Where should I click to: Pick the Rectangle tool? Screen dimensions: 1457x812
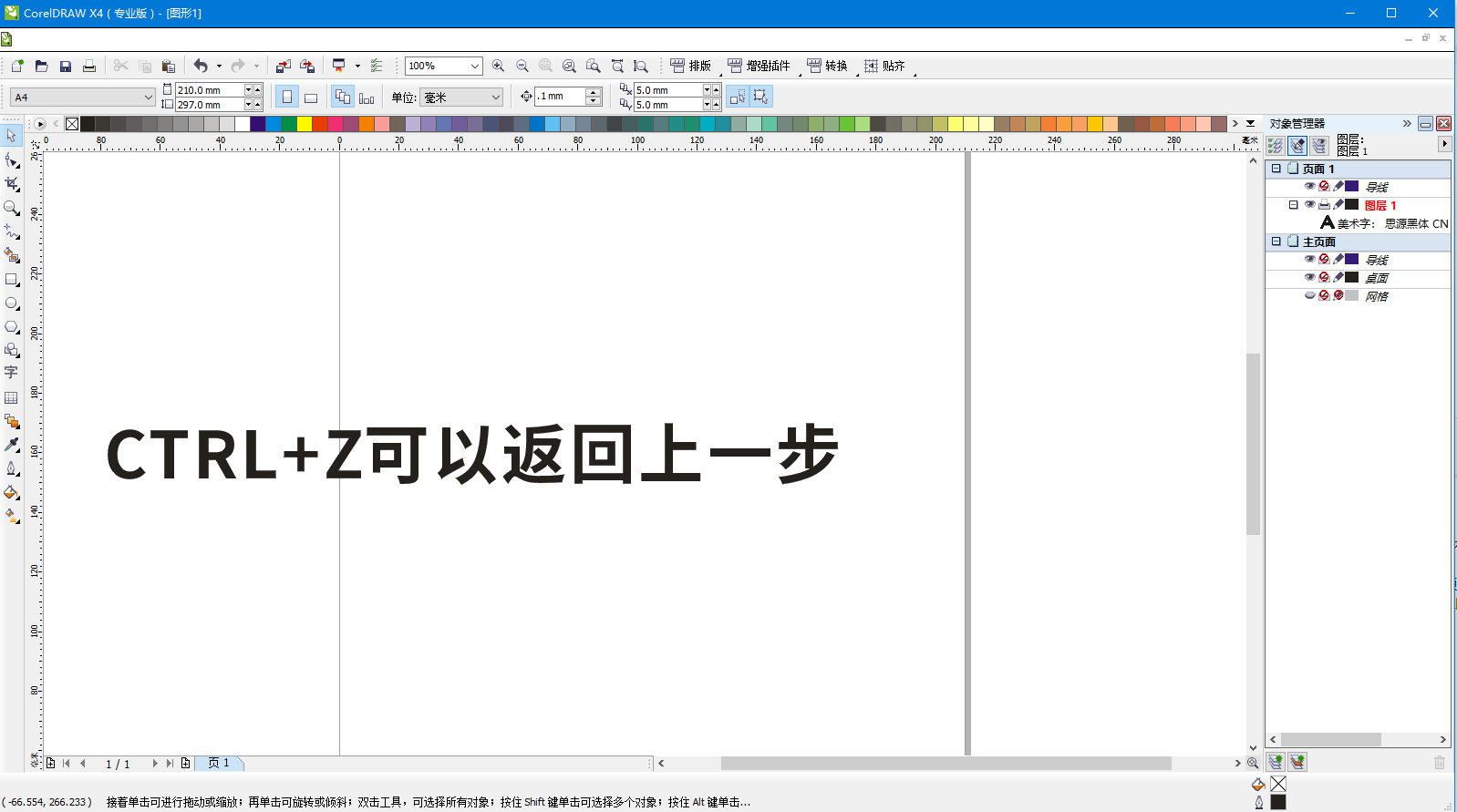11,280
